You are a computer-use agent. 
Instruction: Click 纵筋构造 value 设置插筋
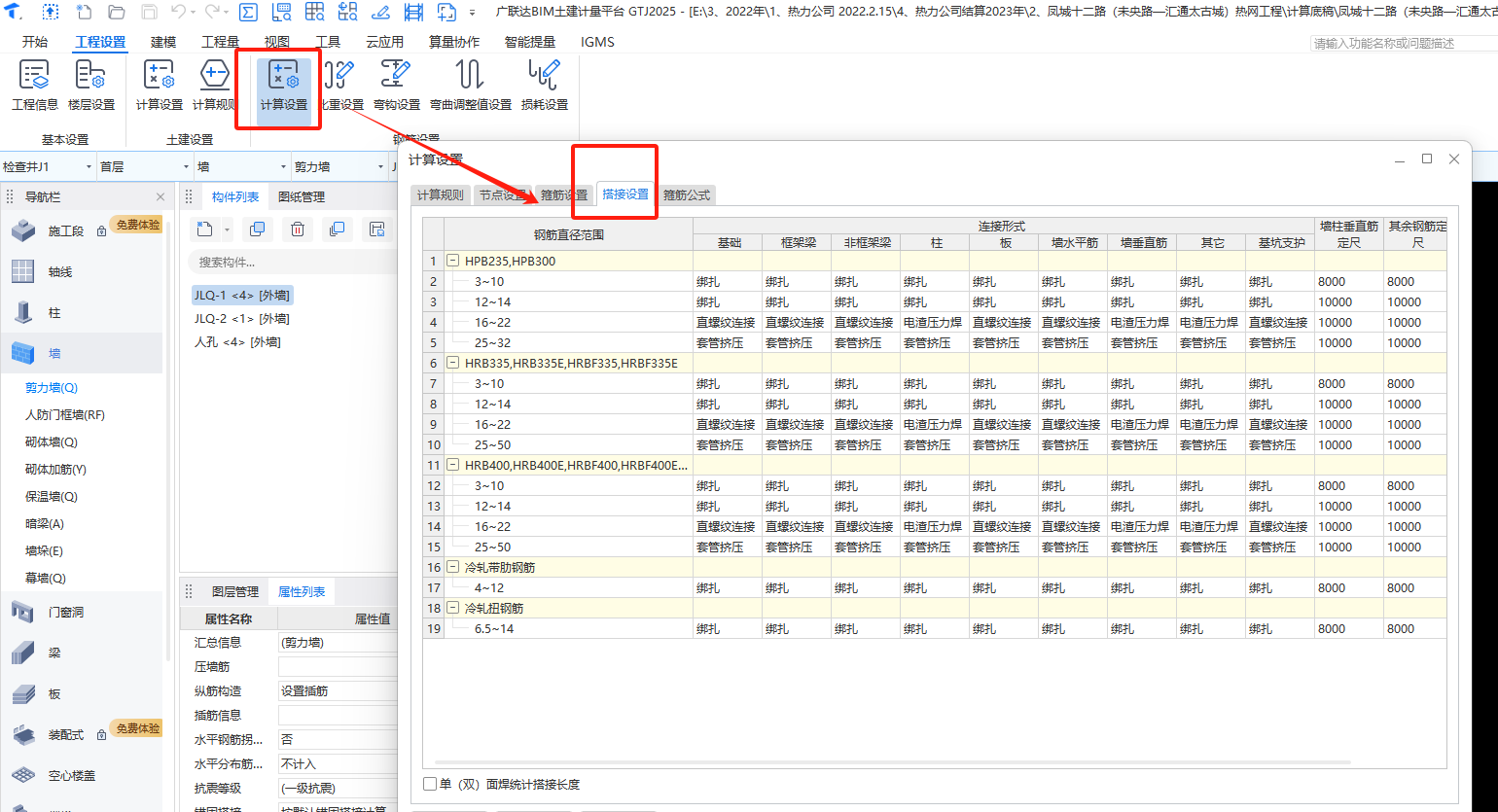(337, 690)
